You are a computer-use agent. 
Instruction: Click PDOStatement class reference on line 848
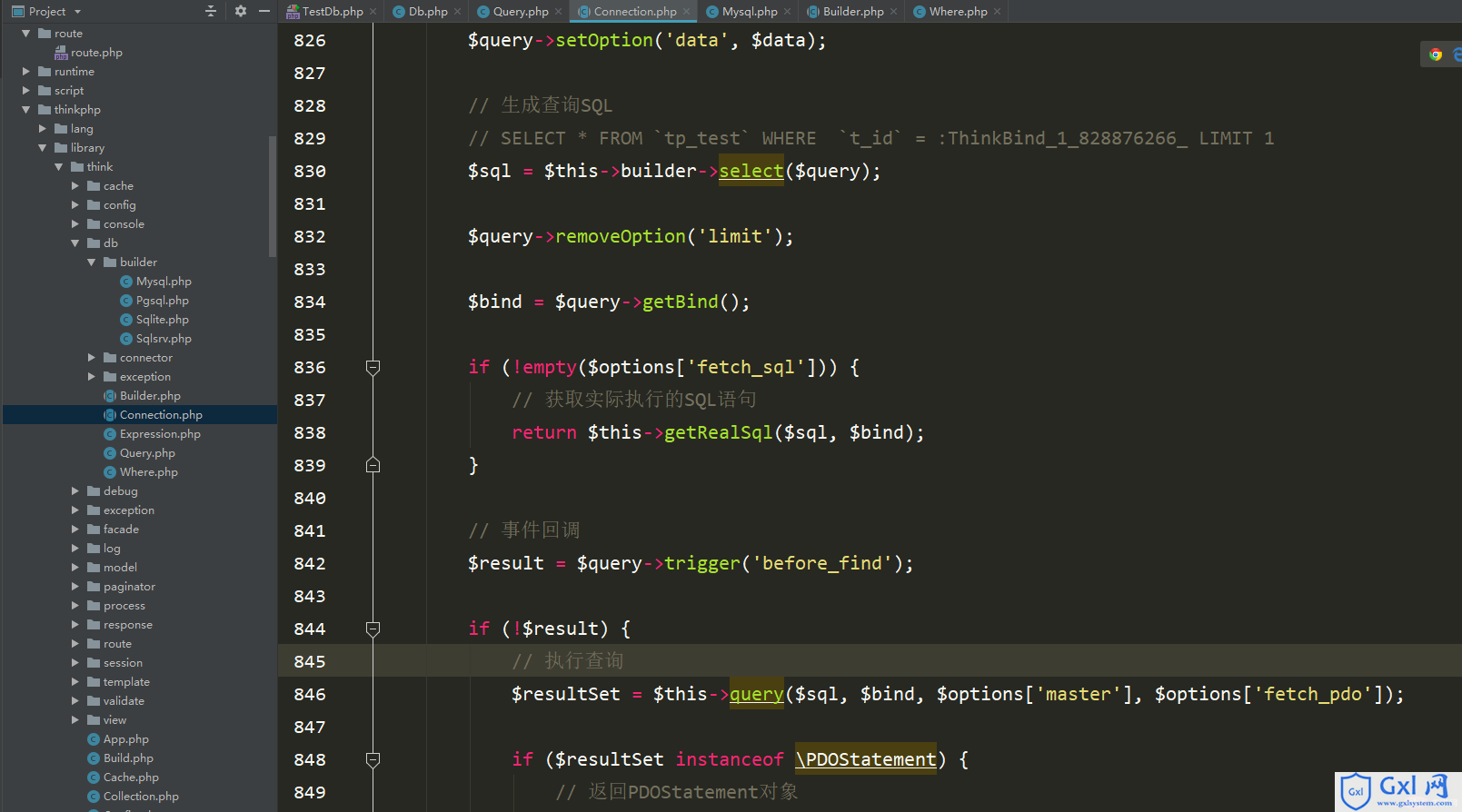(866, 759)
